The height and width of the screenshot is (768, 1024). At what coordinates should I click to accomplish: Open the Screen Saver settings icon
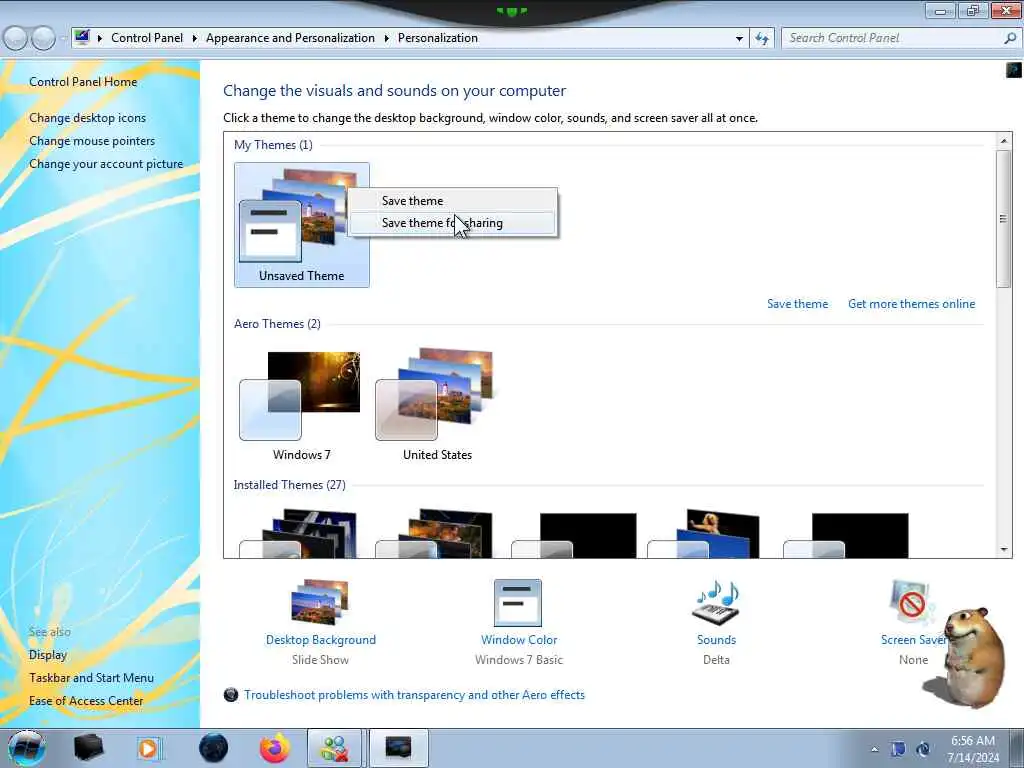[x=913, y=602]
